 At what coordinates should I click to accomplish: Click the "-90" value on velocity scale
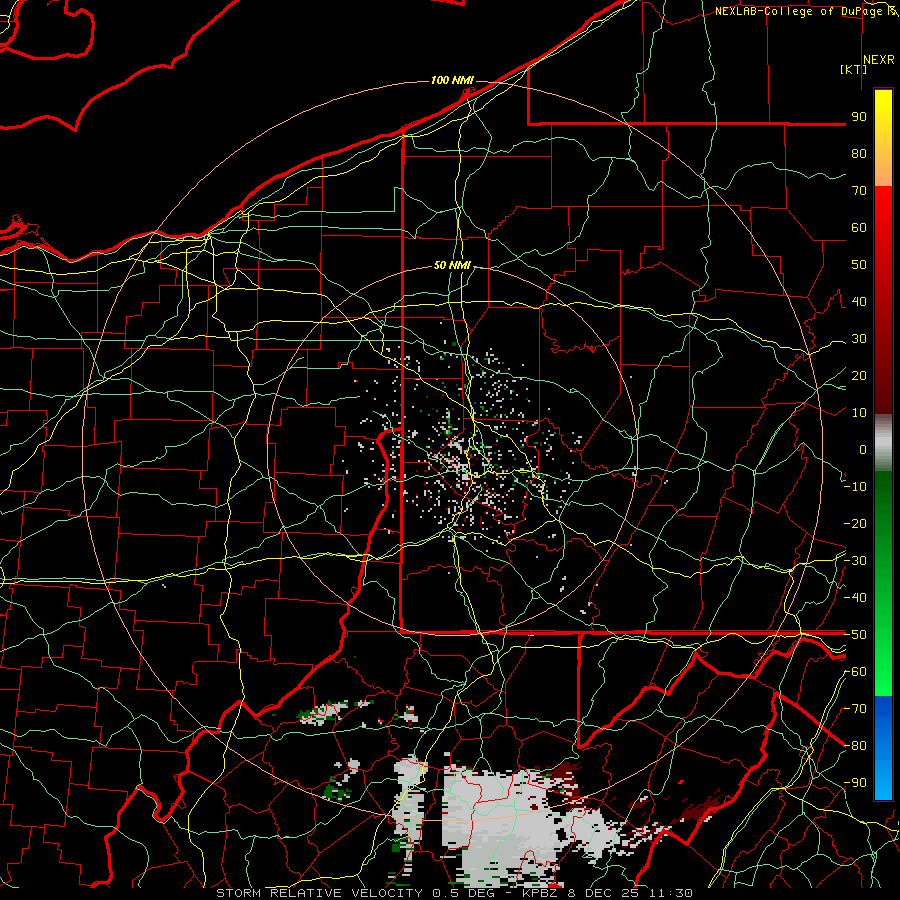pos(855,783)
